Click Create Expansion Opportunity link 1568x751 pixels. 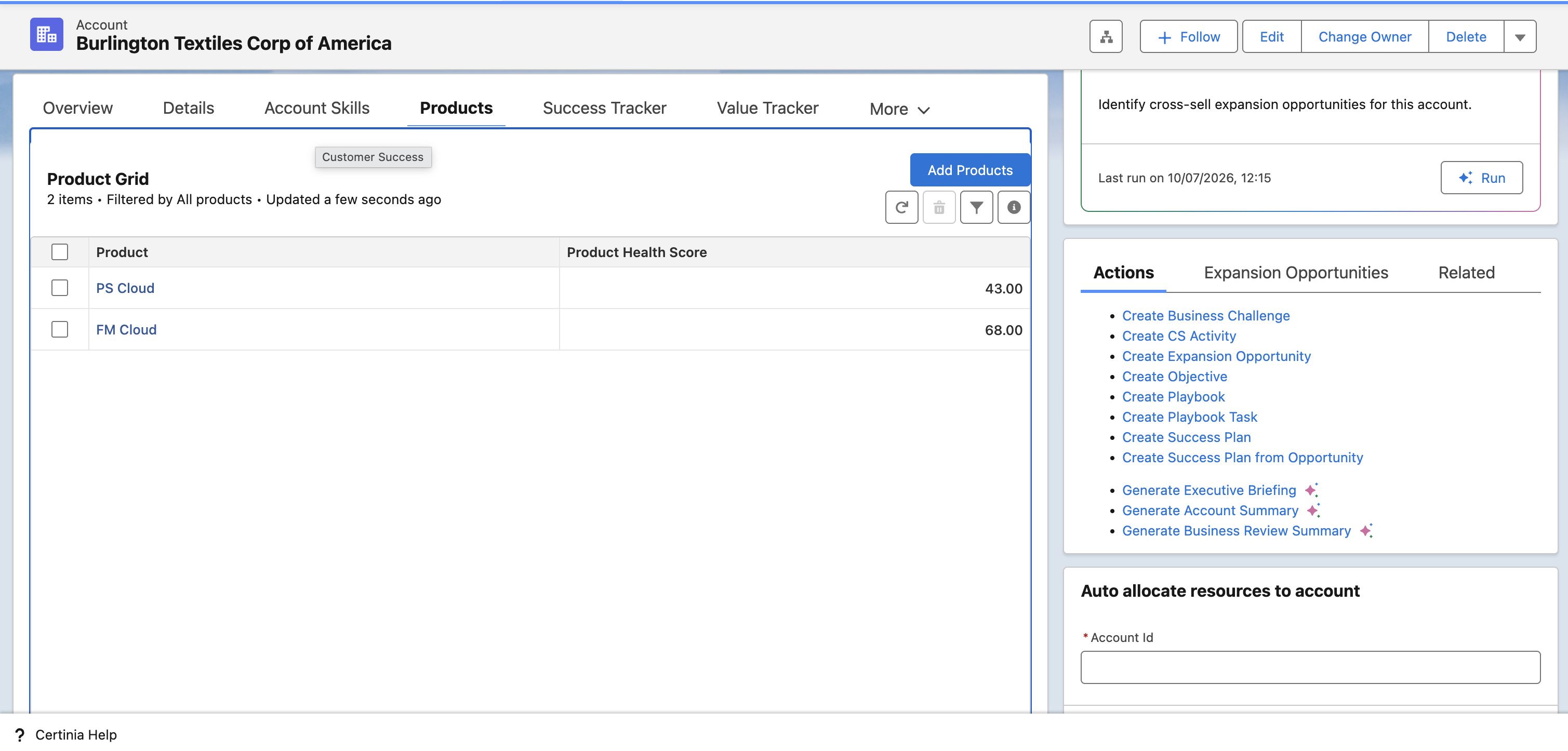coord(1216,356)
